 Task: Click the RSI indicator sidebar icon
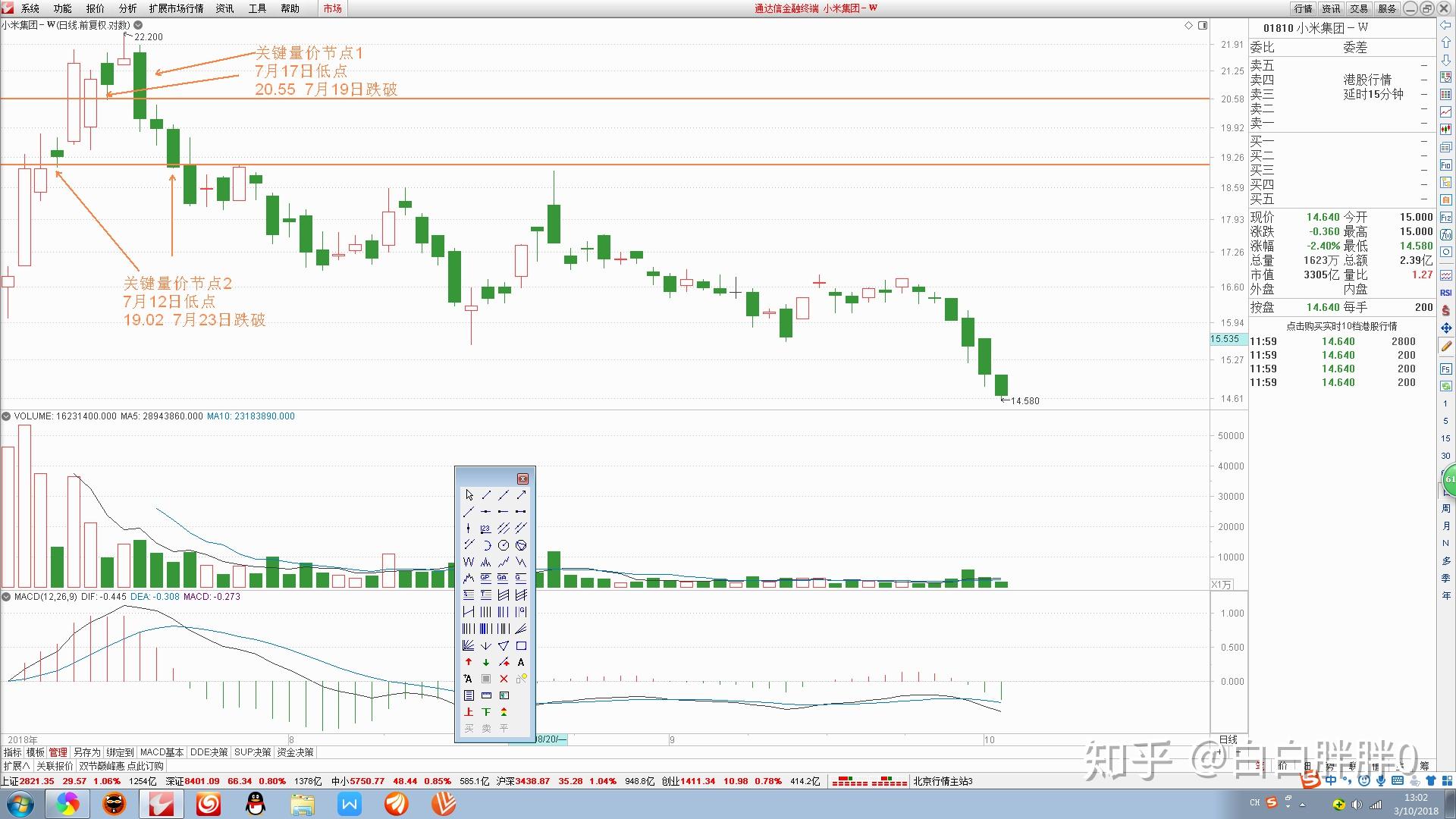click(x=1446, y=293)
